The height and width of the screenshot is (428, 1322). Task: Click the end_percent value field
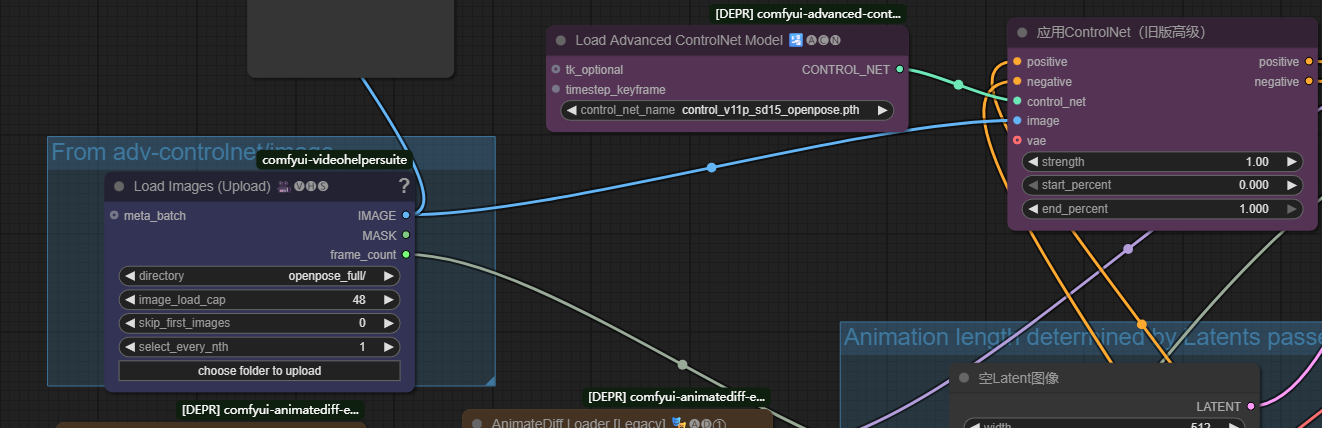1162,209
